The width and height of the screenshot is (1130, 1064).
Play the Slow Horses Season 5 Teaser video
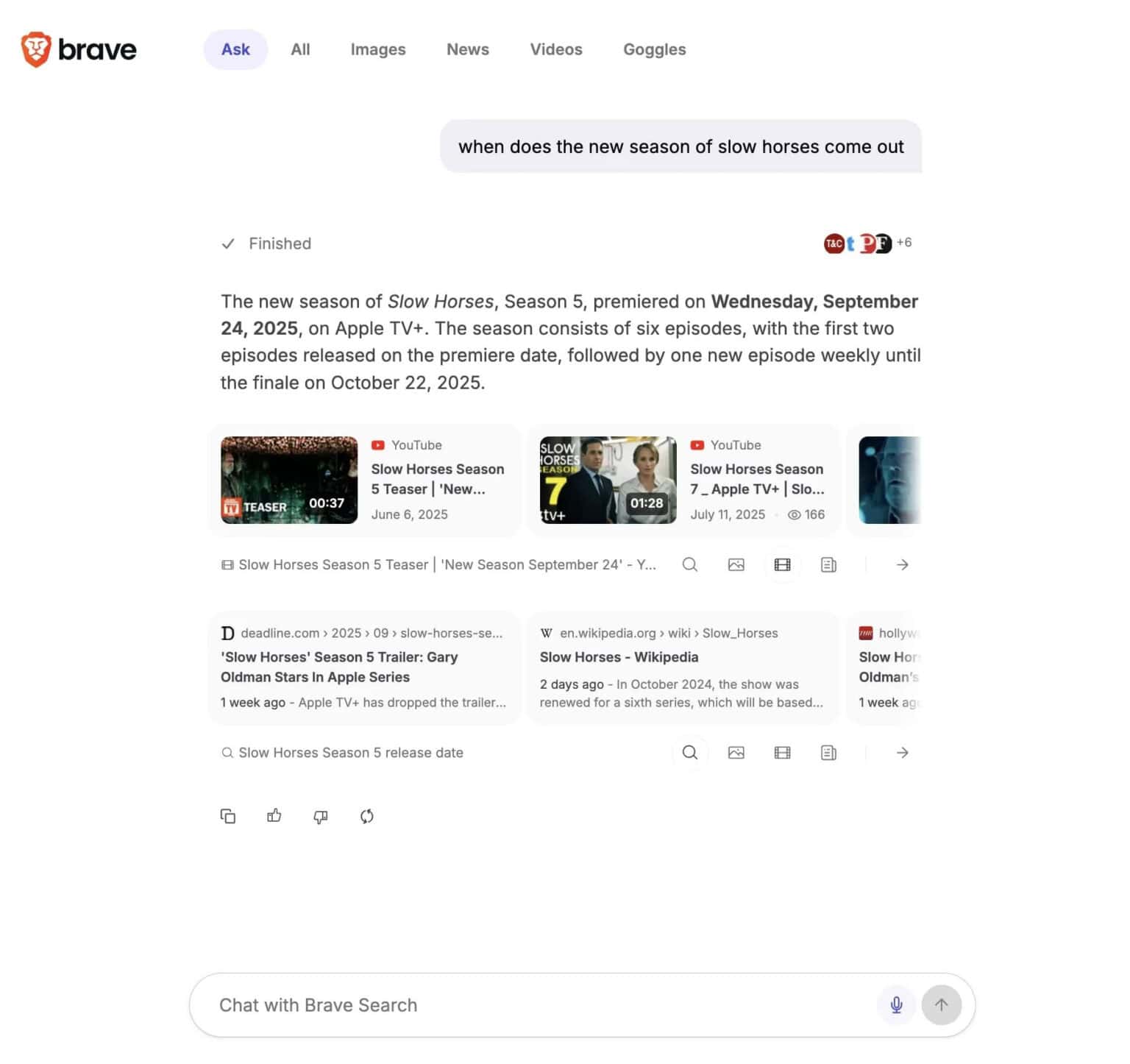pos(288,479)
